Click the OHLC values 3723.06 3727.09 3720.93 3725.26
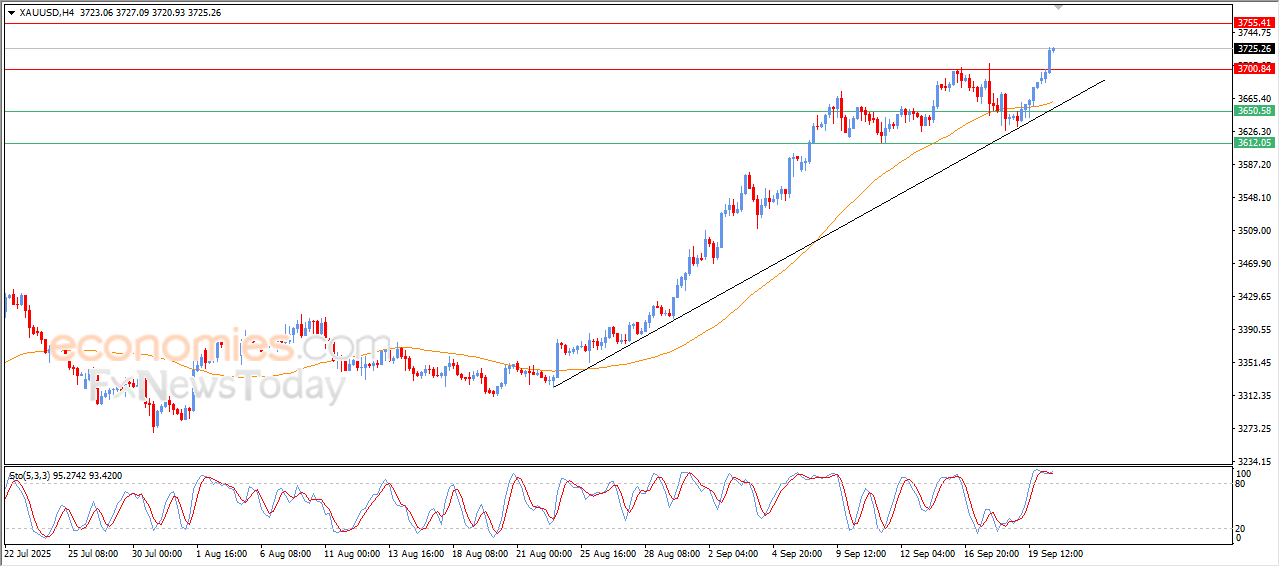This screenshot has height=567, width=1280. pyautogui.click(x=150, y=13)
